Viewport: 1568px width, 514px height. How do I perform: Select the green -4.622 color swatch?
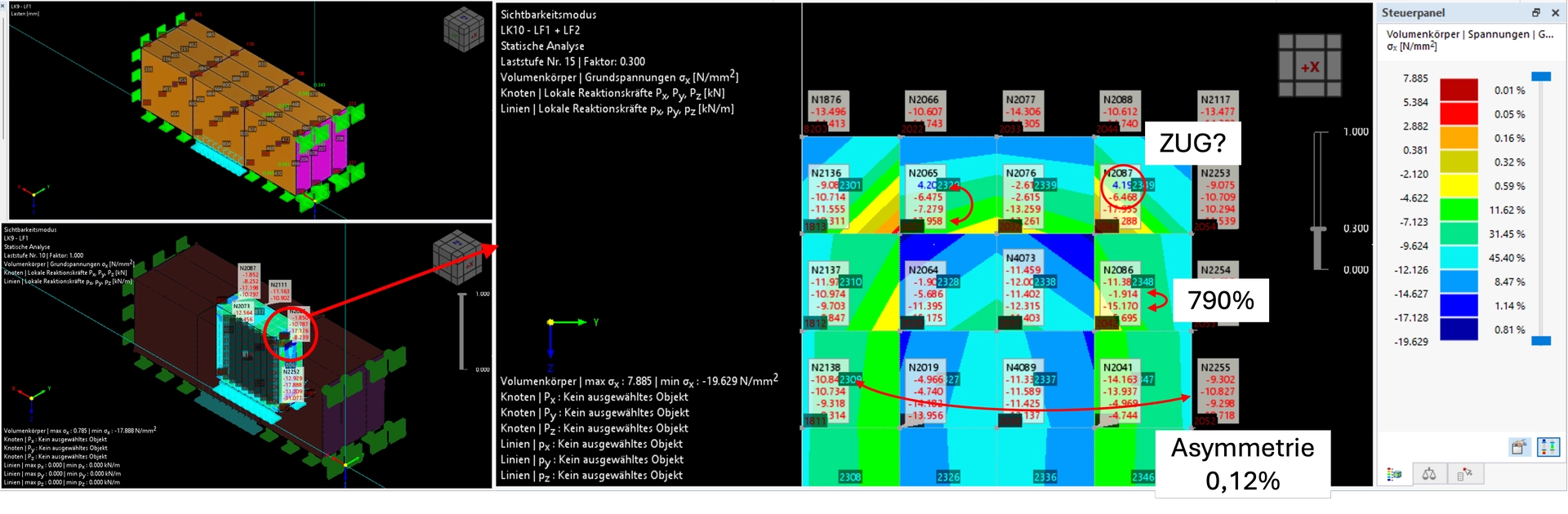[1459, 209]
